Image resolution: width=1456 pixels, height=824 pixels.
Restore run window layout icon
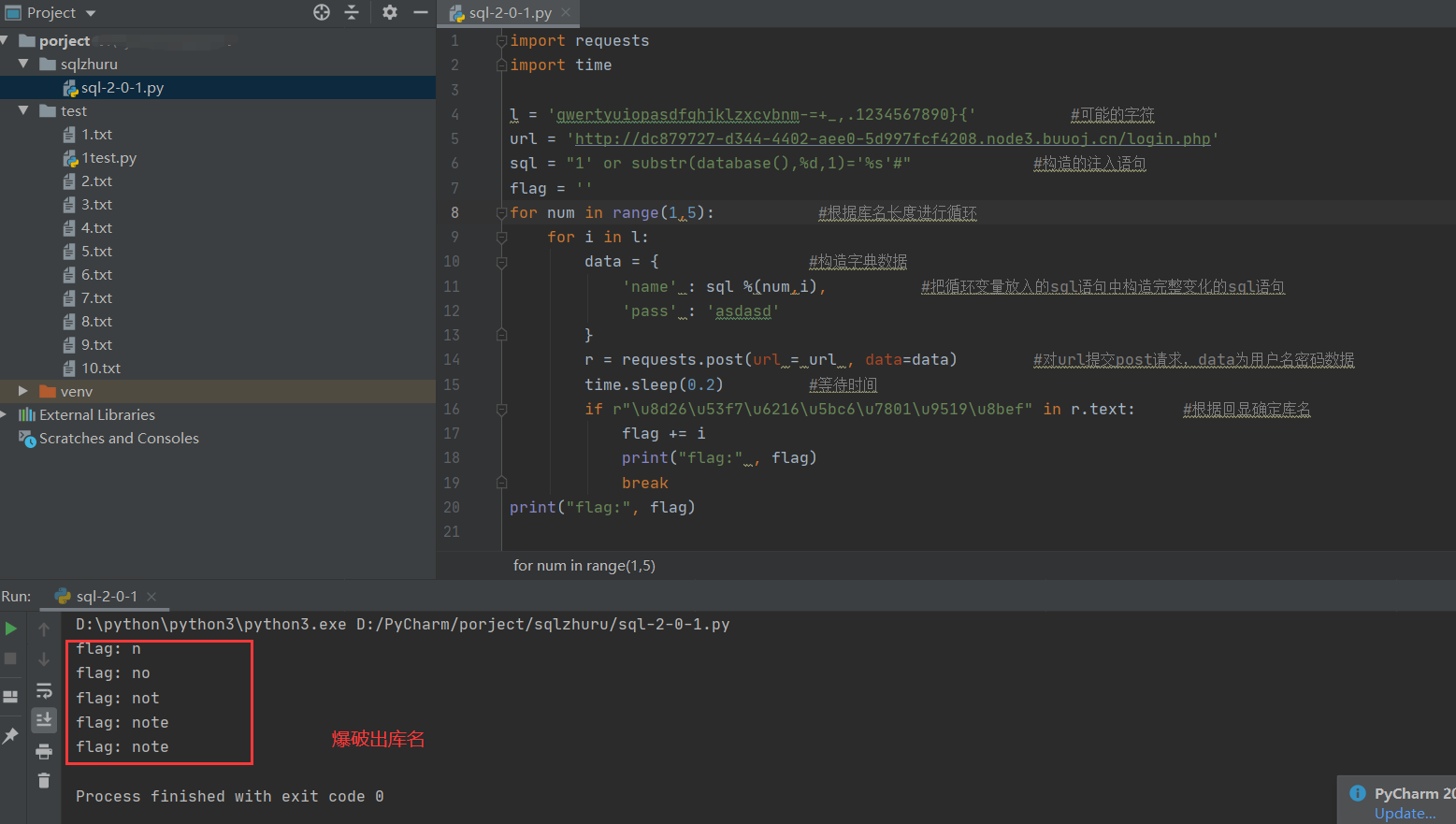point(11,697)
